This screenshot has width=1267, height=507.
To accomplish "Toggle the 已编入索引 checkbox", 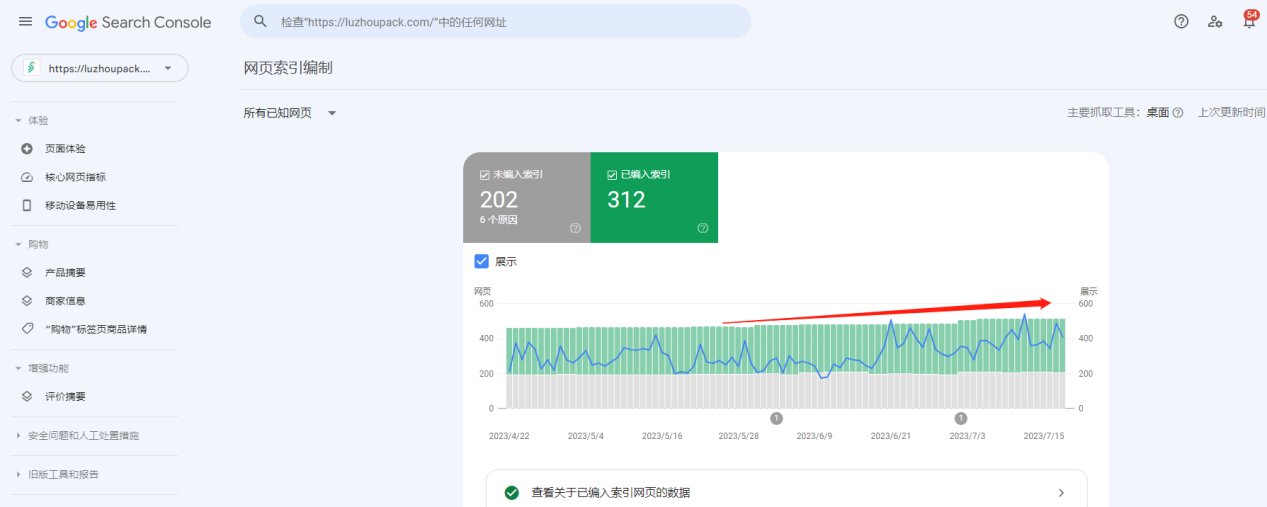I will tap(612, 174).
